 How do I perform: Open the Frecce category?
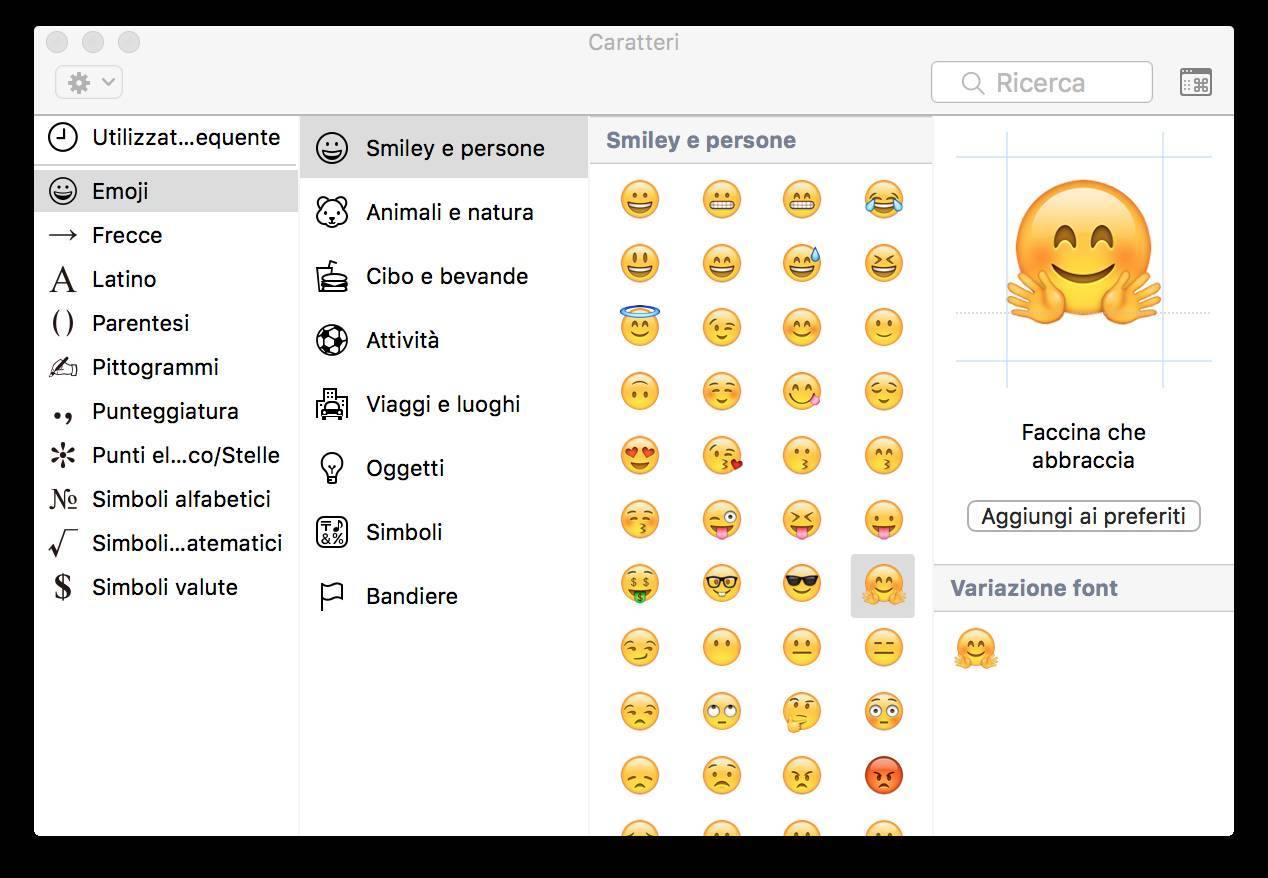tap(166, 235)
